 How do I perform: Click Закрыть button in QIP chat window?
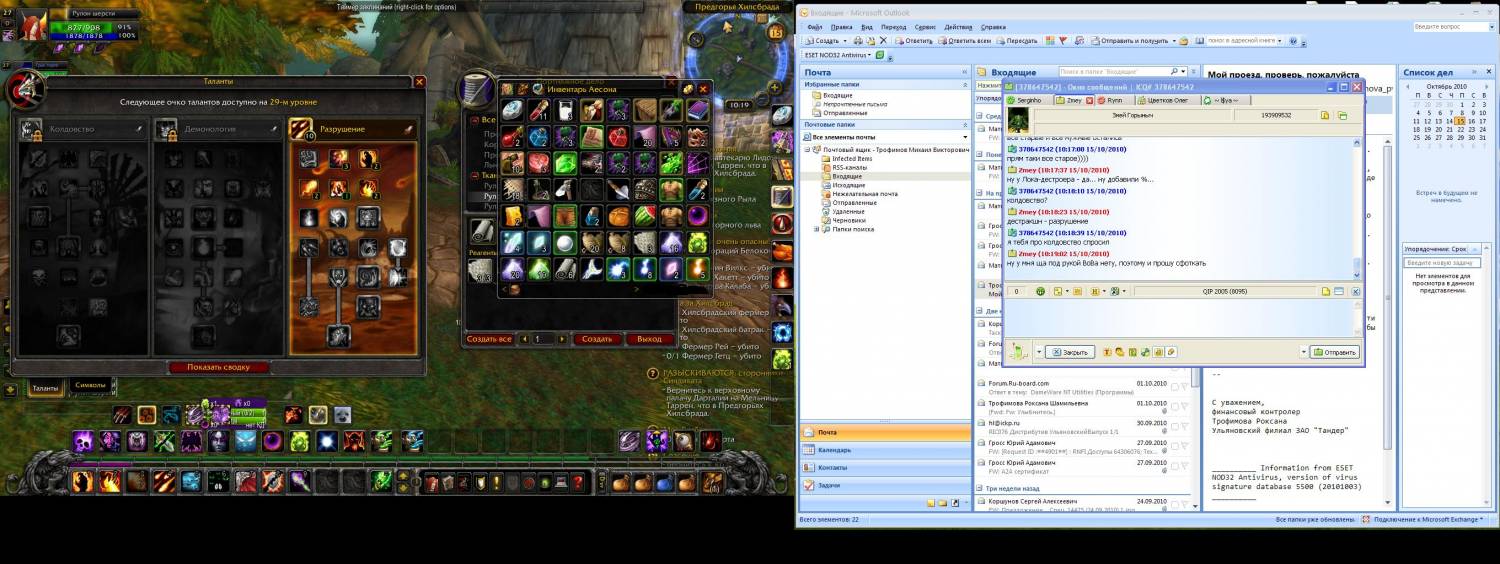(x=1069, y=352)
